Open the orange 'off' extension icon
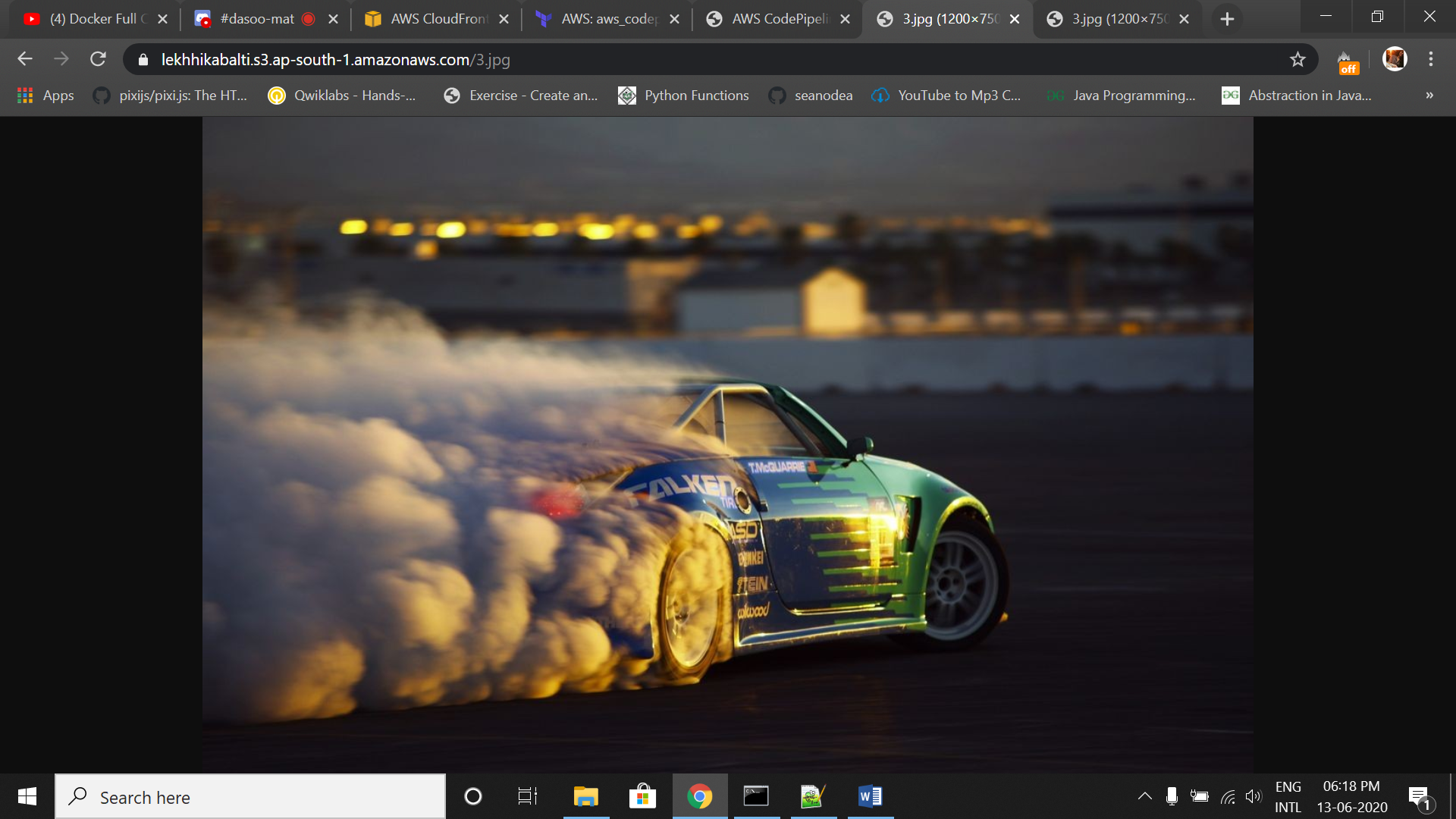The image size is (1456, 819). [x=1347, y=61]
